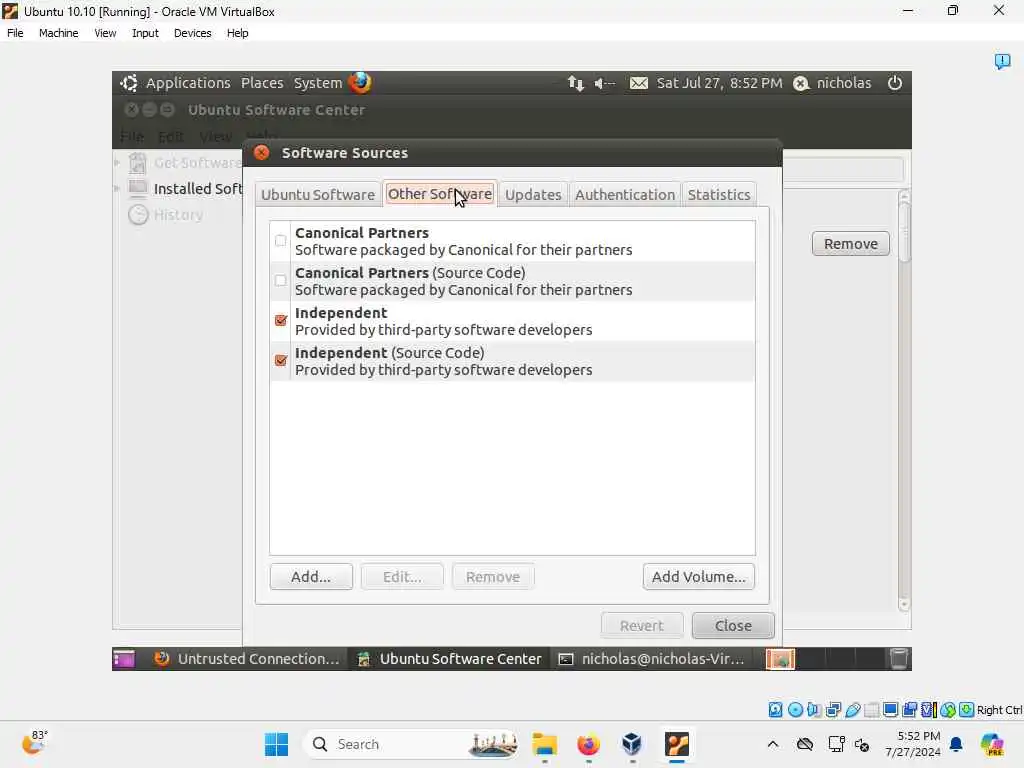Click the date and time in Ubuntu panel
The height and width of the screenshot is (768, 1024).
[x=719, y=83]
